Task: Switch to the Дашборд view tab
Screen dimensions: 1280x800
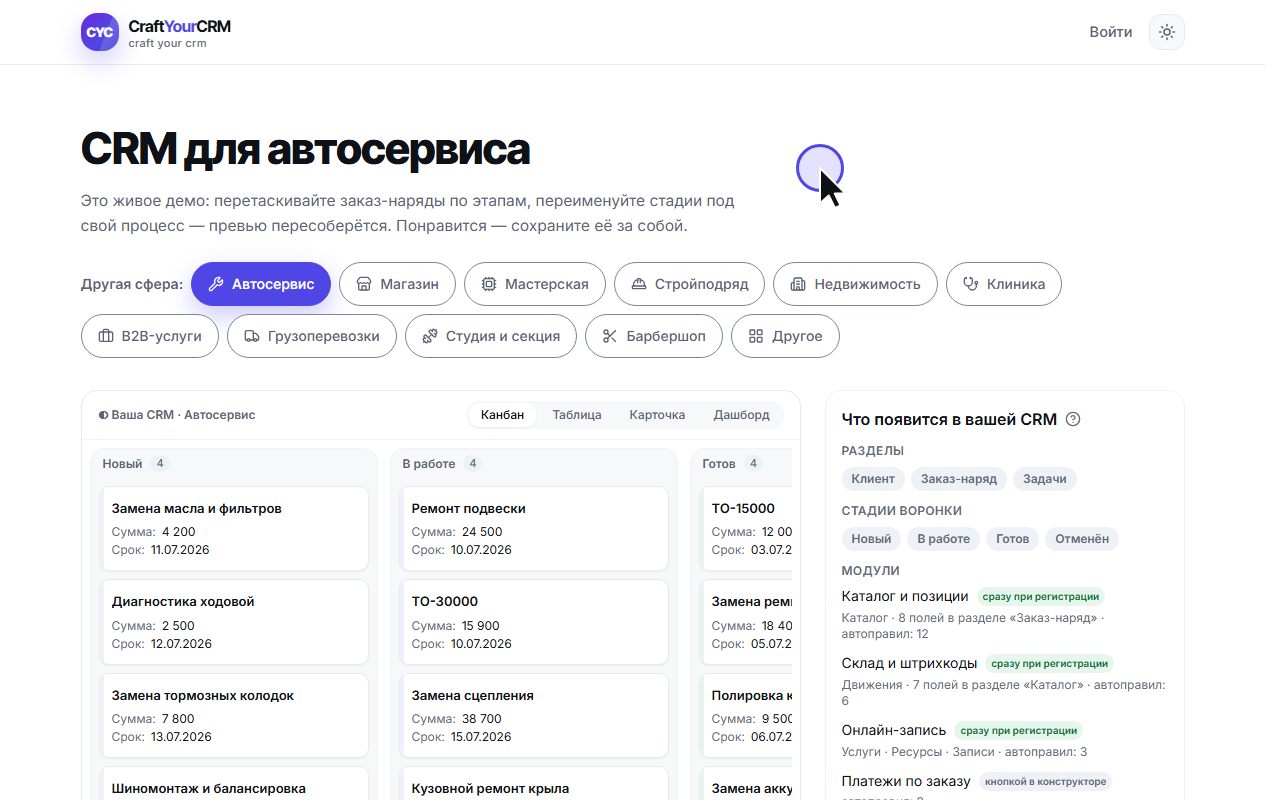Action: click(x=741, y=415)
